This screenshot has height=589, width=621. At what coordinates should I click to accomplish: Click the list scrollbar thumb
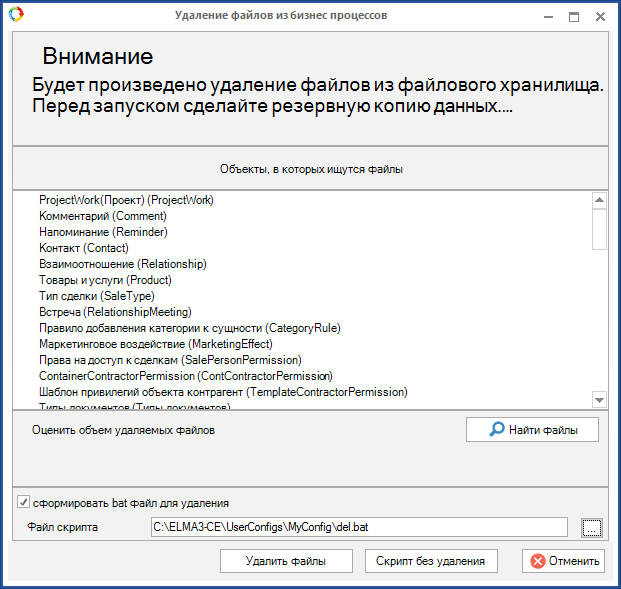pyautogui.click(x=600, y=229)
